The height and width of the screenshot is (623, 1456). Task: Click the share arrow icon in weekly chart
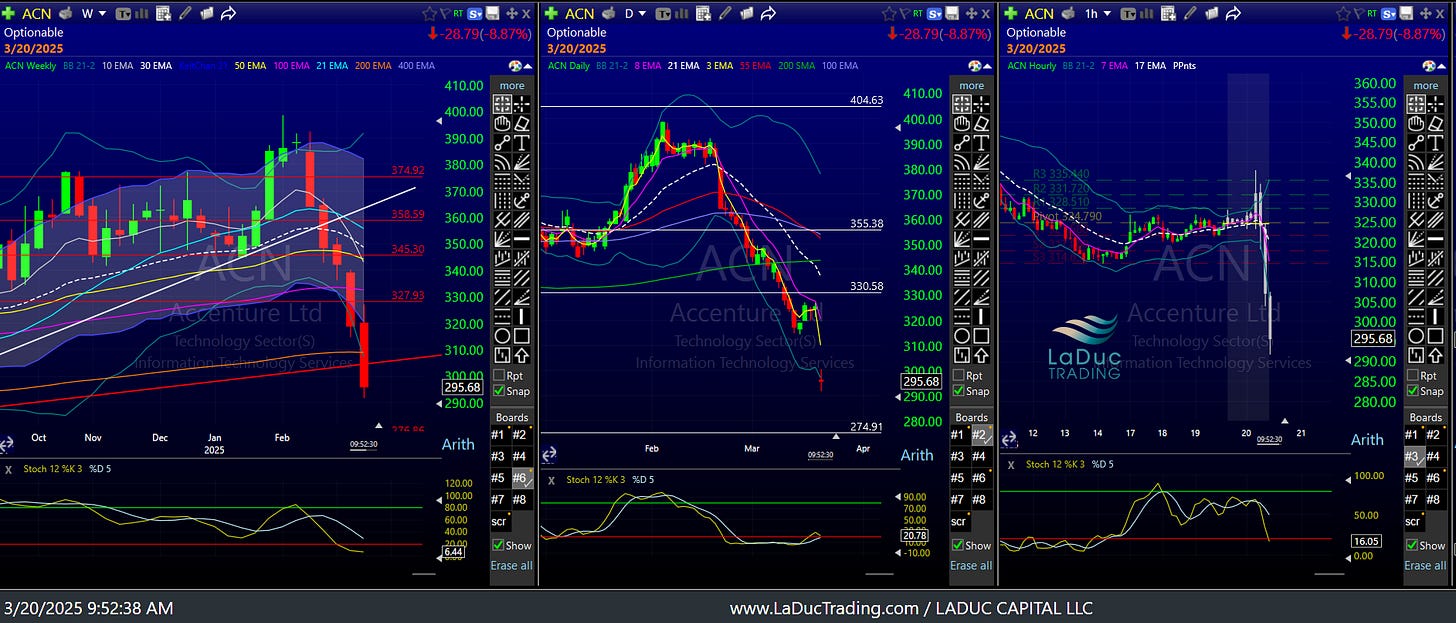(229, 13)
